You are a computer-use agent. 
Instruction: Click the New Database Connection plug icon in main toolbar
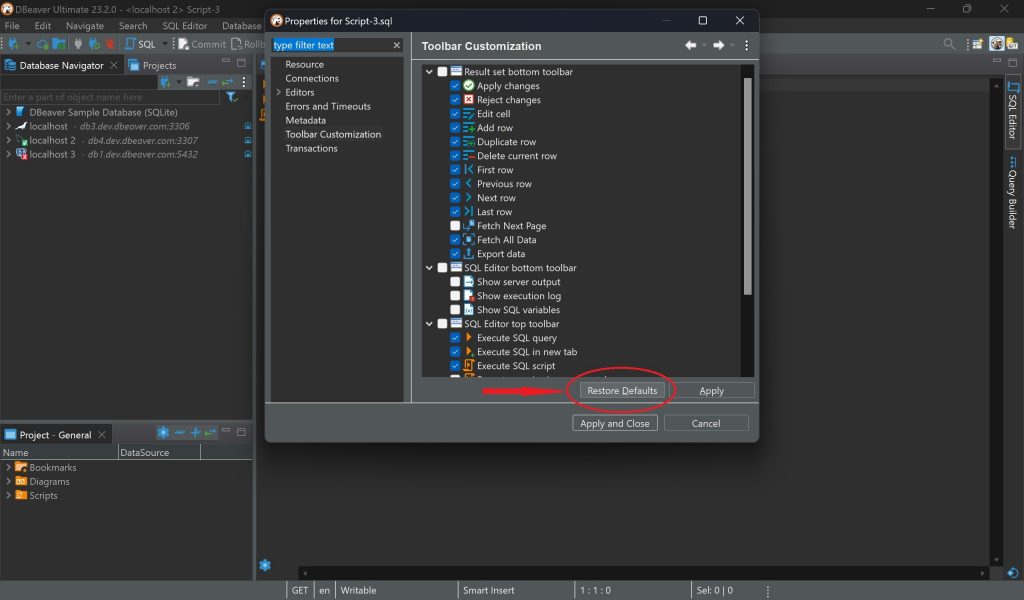click(13, 44)
